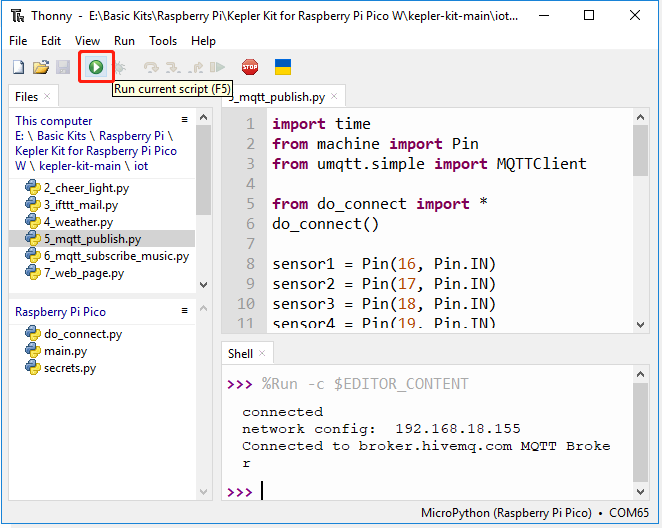Click the network config IP address in Shell
Screen dimensions: 662x528
click(x=458, y=429)
